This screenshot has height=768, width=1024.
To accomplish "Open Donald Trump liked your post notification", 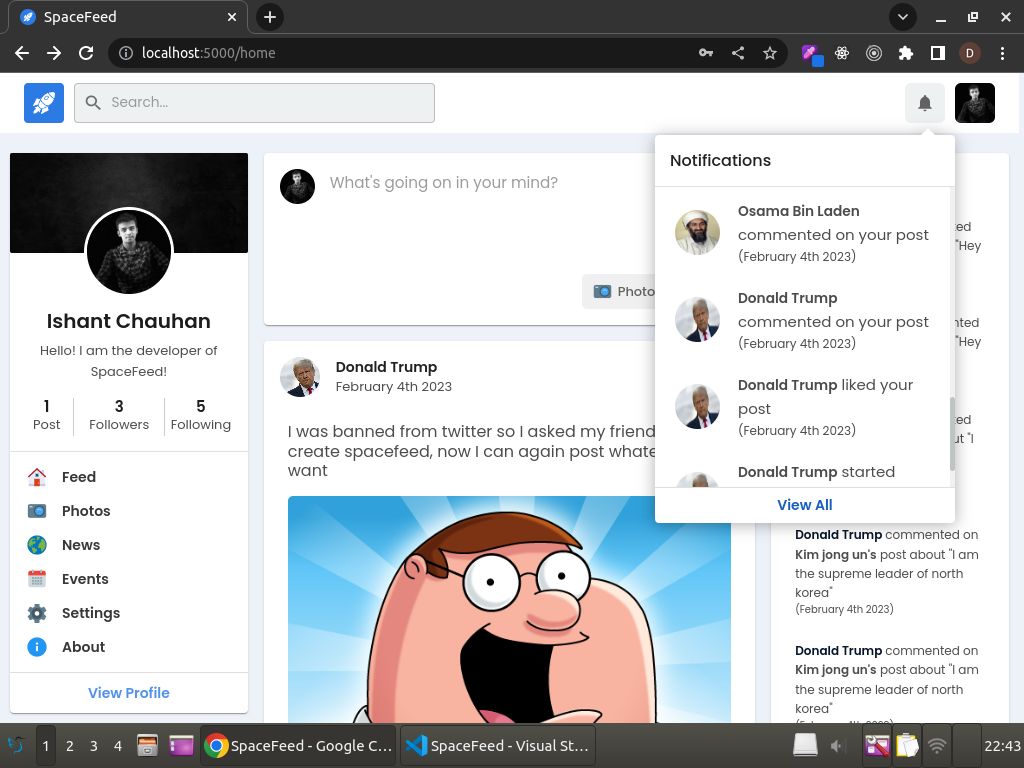I will coord(803,407).
